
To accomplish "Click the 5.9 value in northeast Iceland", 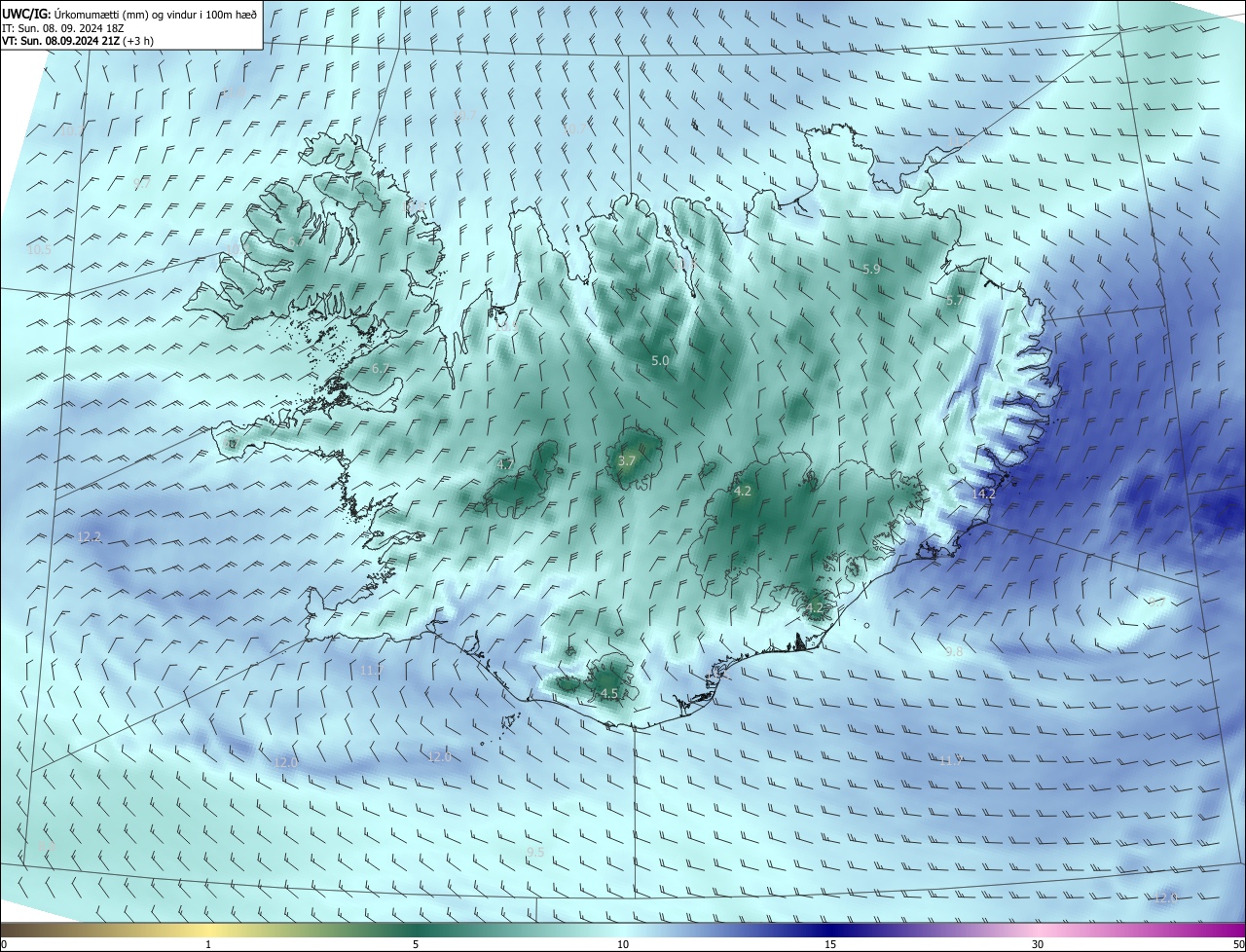I will click(x=871, y=270).
